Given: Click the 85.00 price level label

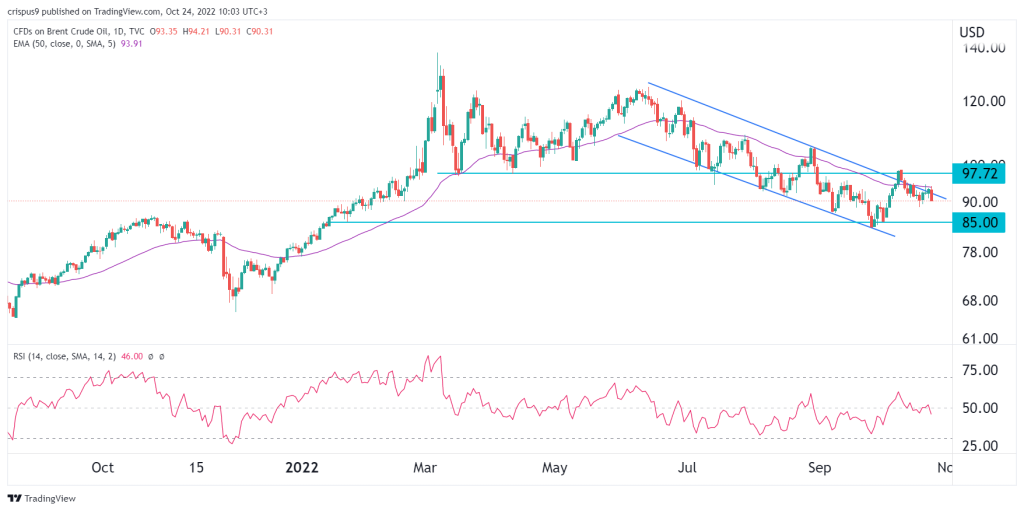Looking at the screenshot, I should pos(980,222).
